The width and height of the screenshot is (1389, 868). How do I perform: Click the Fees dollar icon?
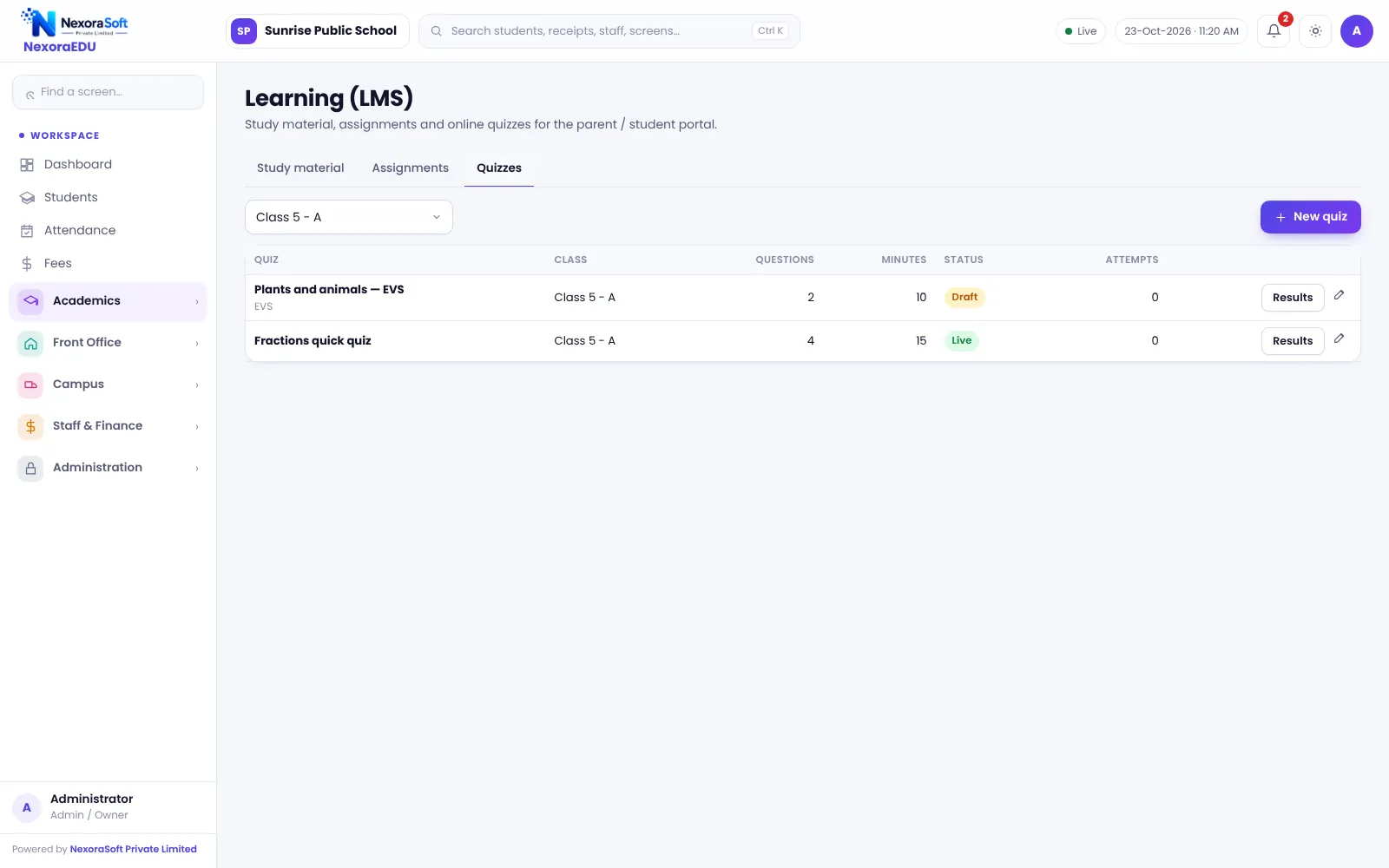point(27,264)
